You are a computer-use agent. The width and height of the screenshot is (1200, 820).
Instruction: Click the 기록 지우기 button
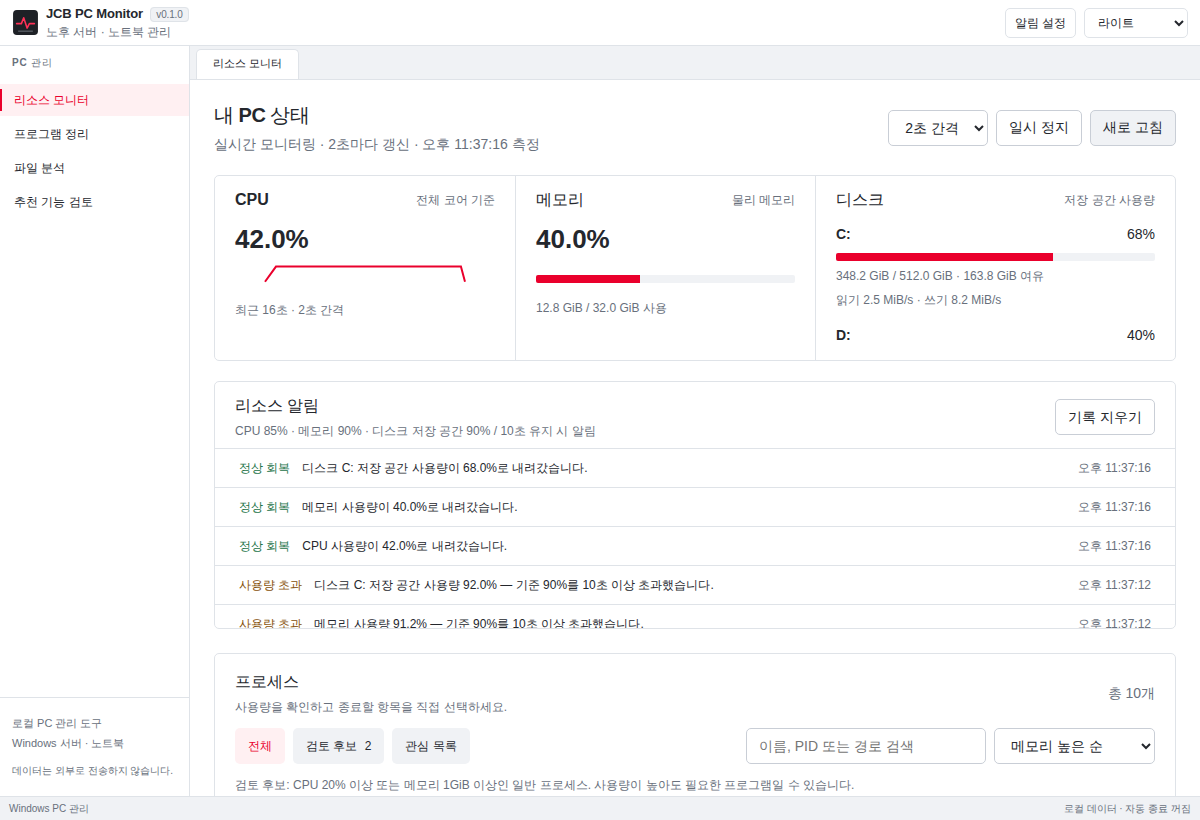[x=1105, y=417]
